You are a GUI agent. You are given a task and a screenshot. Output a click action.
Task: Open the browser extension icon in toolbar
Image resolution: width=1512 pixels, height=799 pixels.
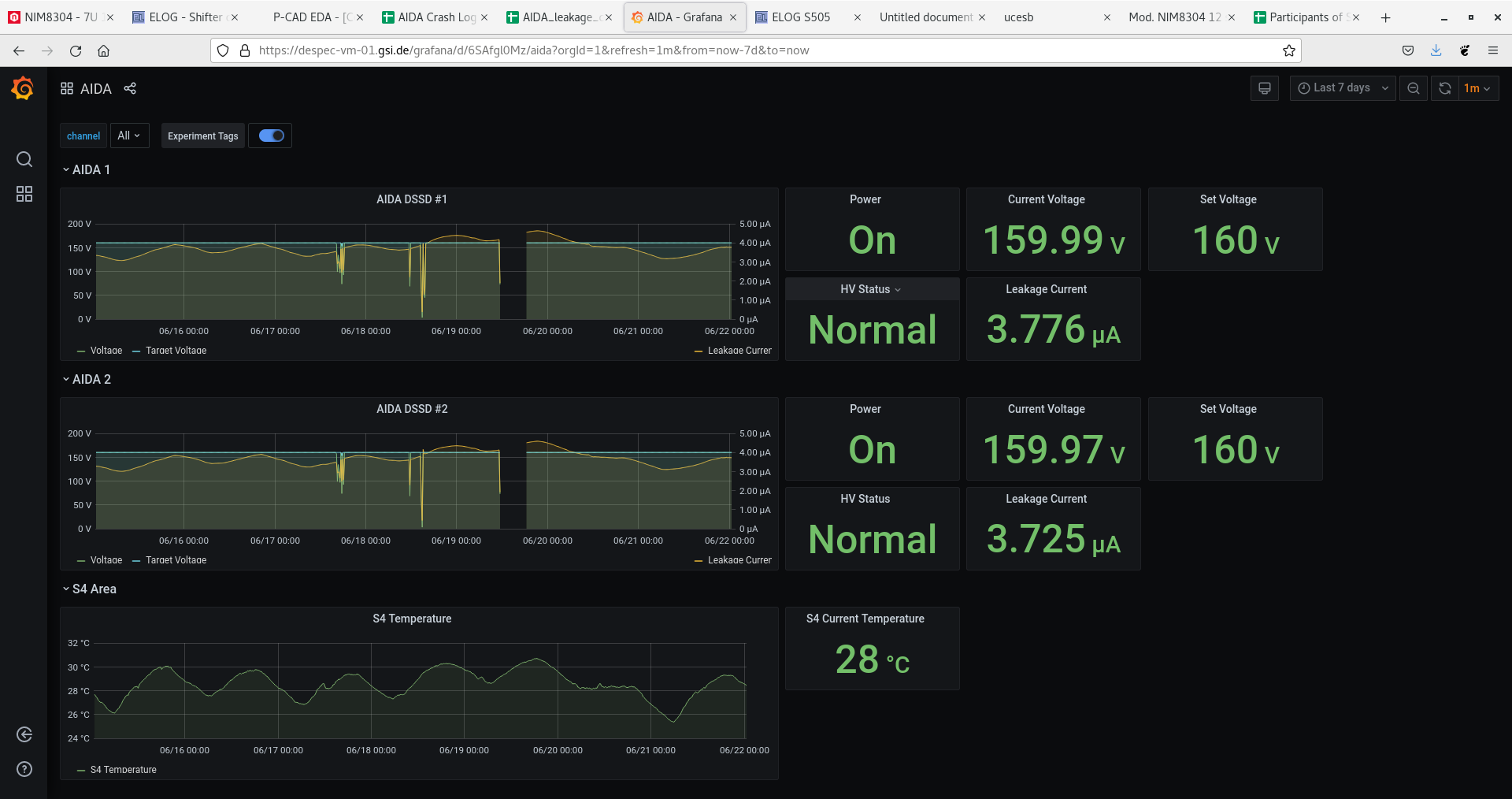point(1465,50)
